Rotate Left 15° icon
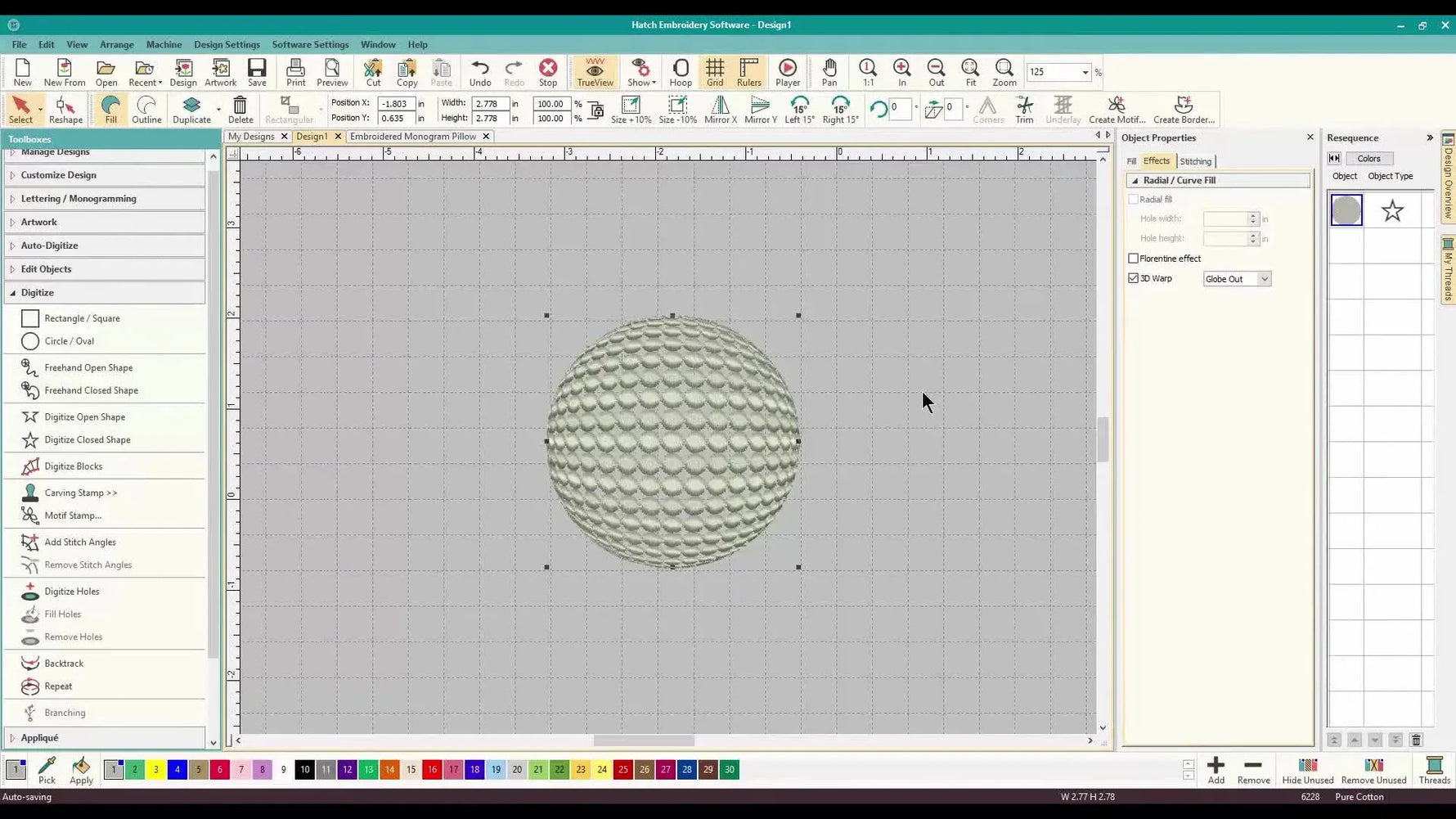Screen dimensions: 1456x819 (x=800, y=110)
